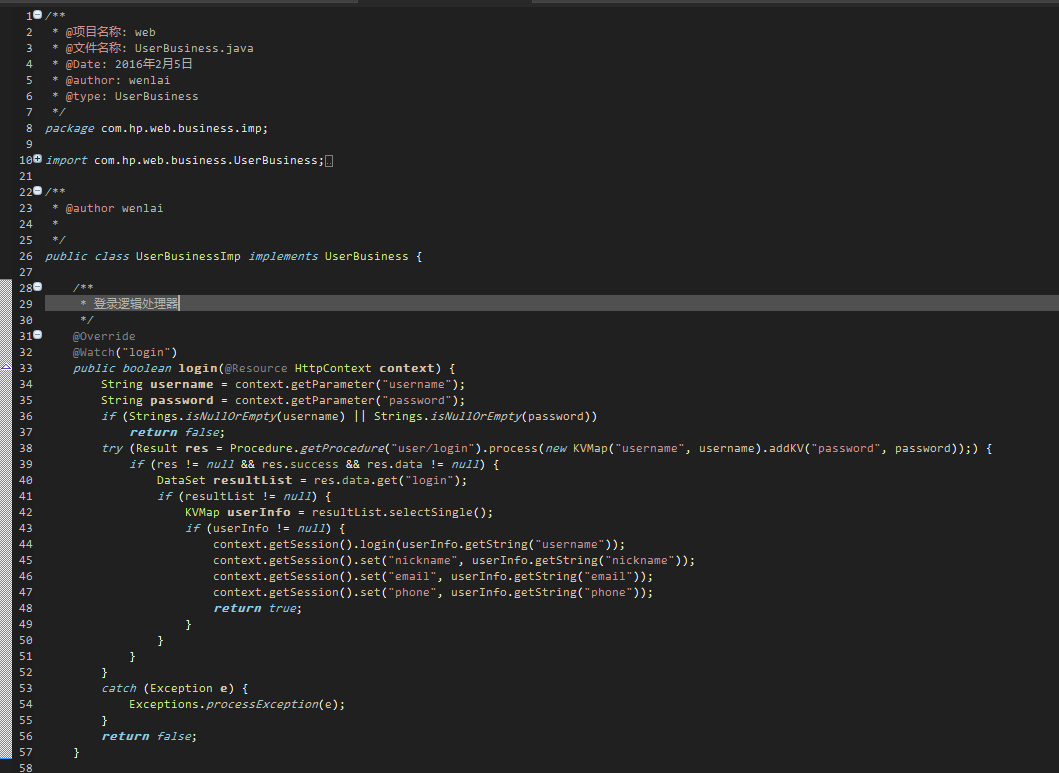Click return false on line 56
The height and width of the screenshot is (773, 1059).
(149, 736)
